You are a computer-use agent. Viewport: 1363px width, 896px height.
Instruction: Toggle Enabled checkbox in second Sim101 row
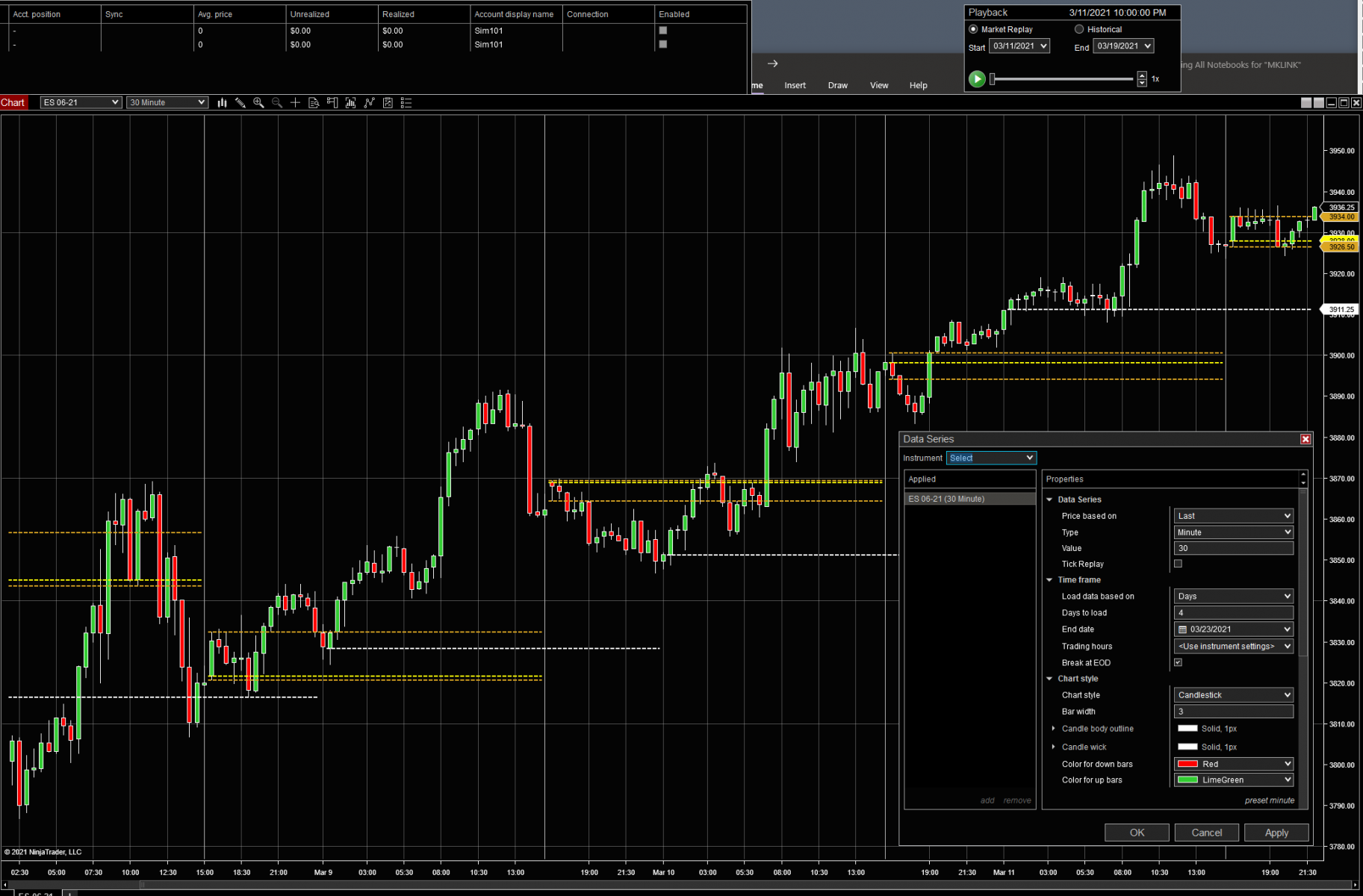663,44
